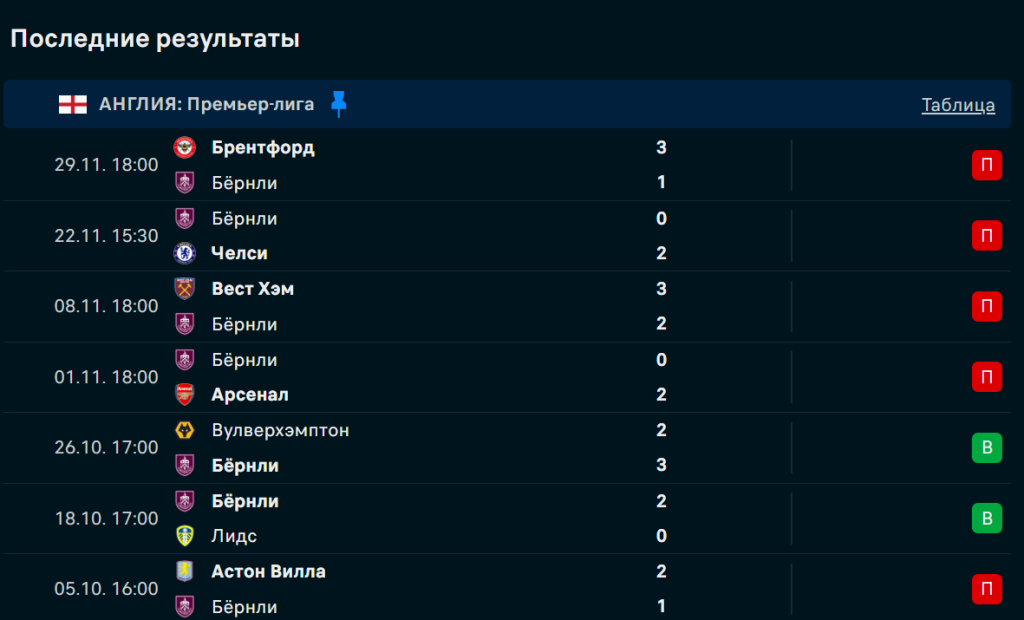Click the red loss badge for Брентфорд match
The image size is (1024, 620).
click(986, 165)
